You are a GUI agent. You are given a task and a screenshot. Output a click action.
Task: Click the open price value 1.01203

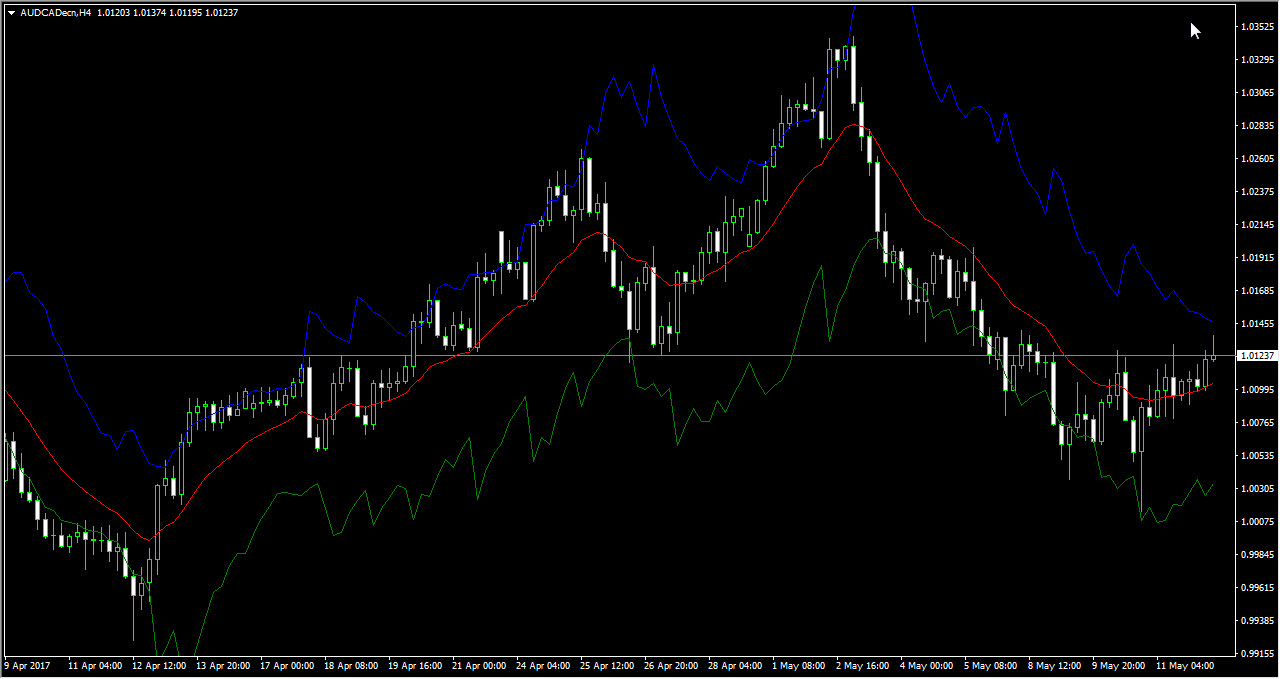113,12
